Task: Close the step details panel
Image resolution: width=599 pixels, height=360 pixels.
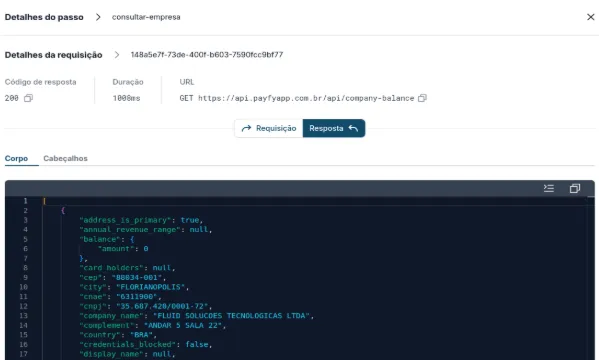Action: (591, 17)
